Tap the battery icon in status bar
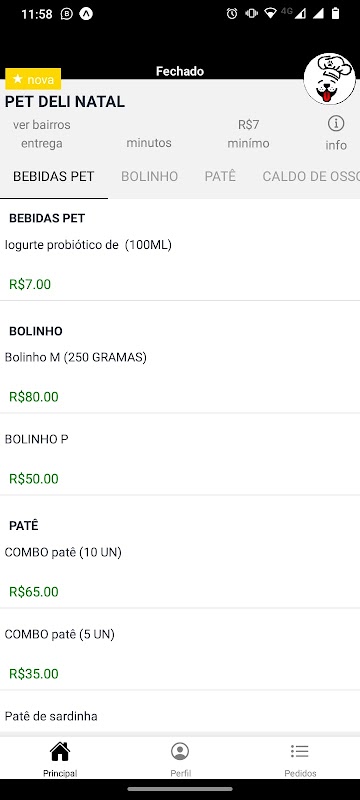 pos(336,14)
